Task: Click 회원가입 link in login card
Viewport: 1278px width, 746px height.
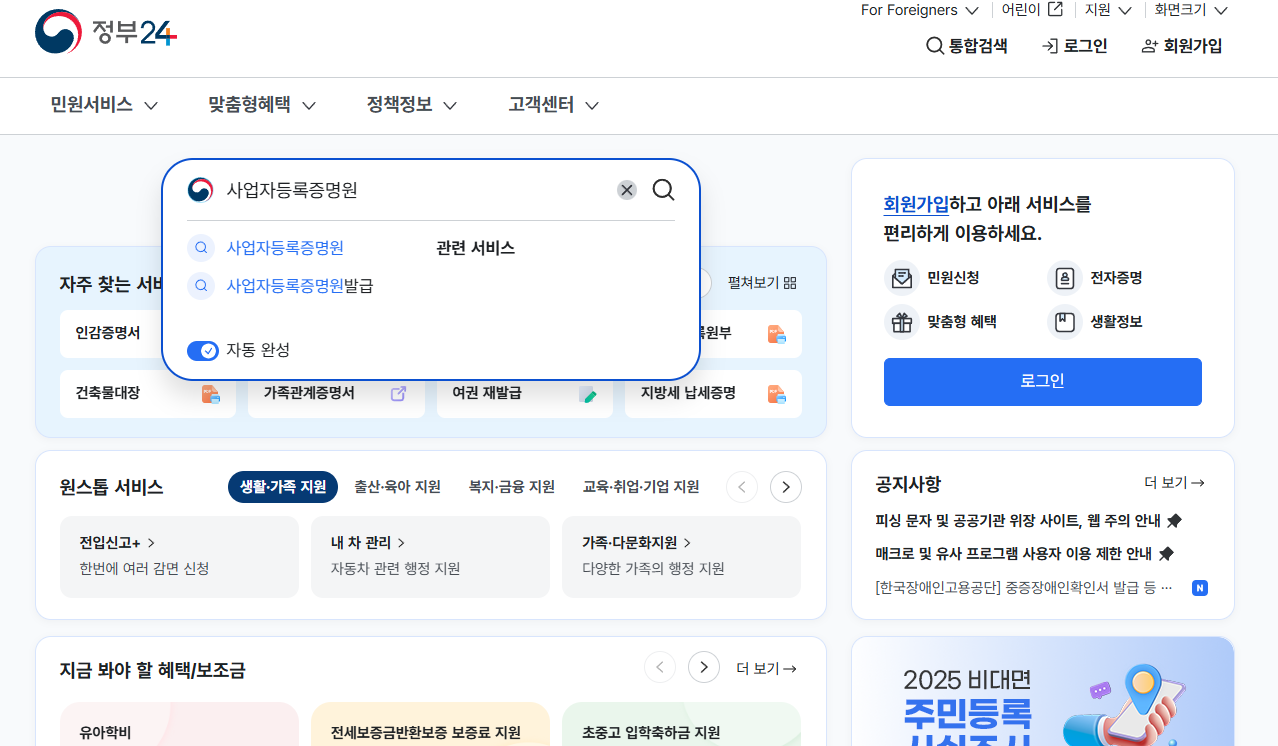Action: [916, 204]
